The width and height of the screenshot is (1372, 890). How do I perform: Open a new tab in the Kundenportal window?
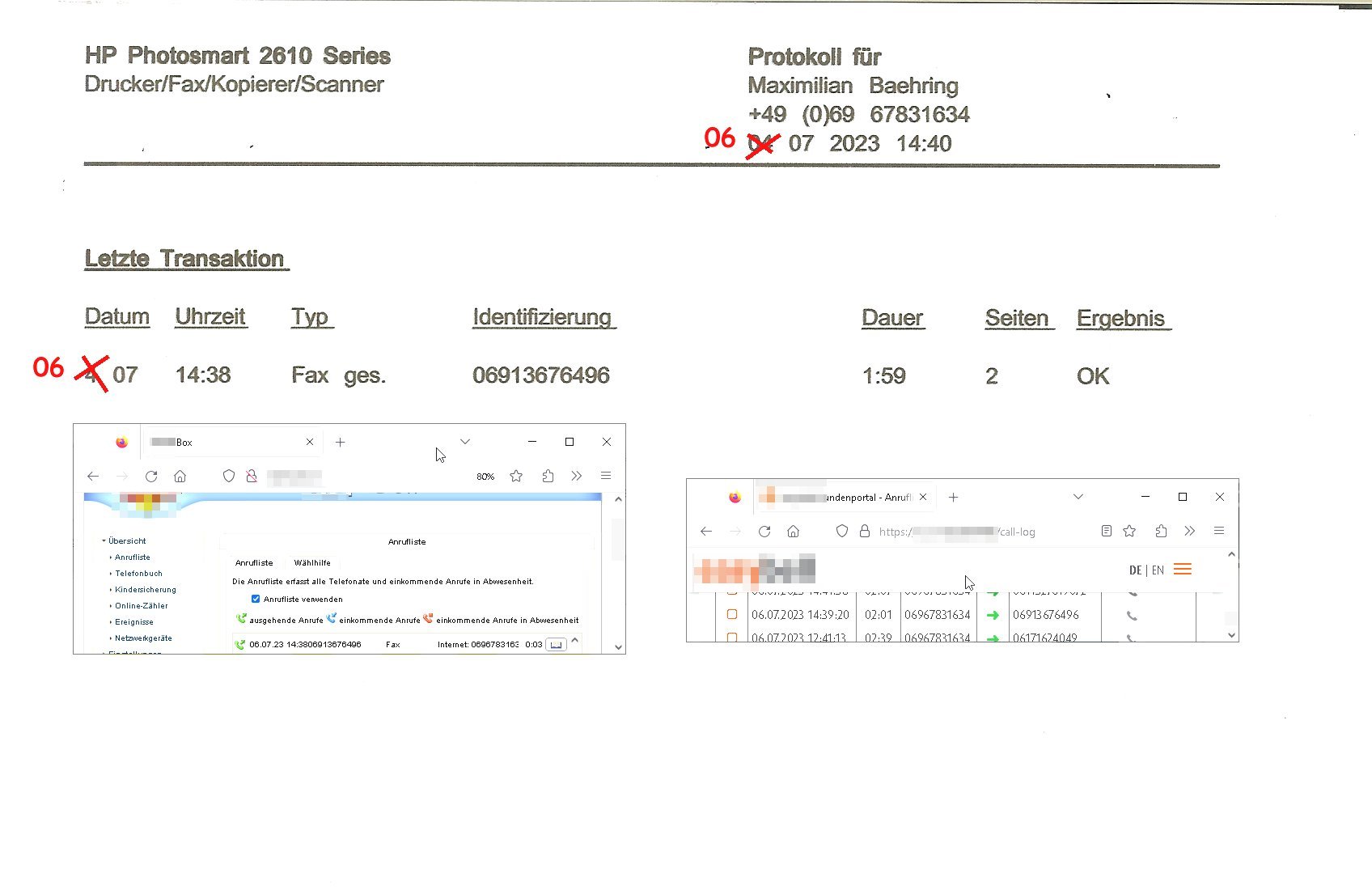pyautogui.click(x=954, y=498)
